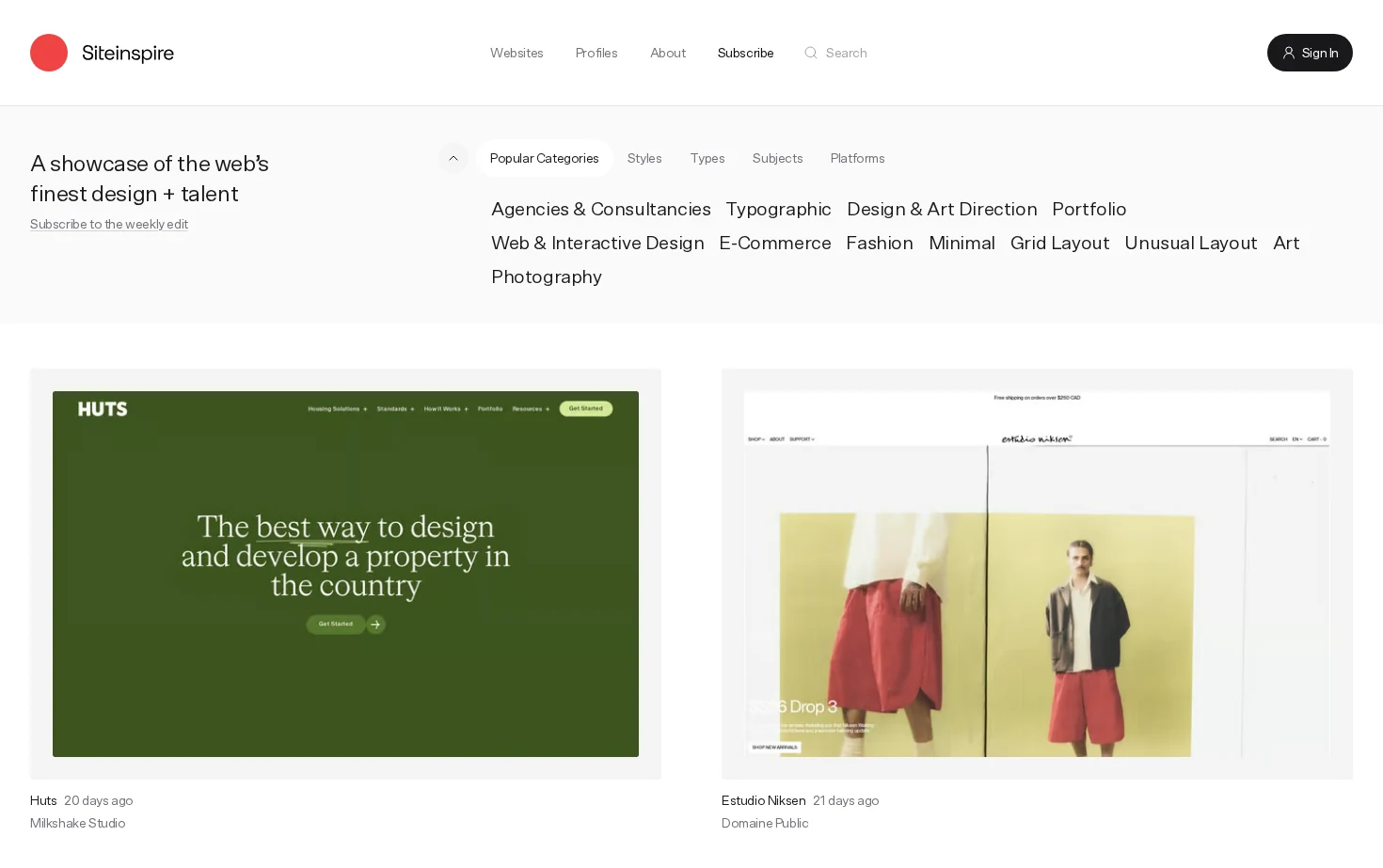
Task: Switch to the Subjects tab
Action: pyautogui.click(x=777, y=158)
